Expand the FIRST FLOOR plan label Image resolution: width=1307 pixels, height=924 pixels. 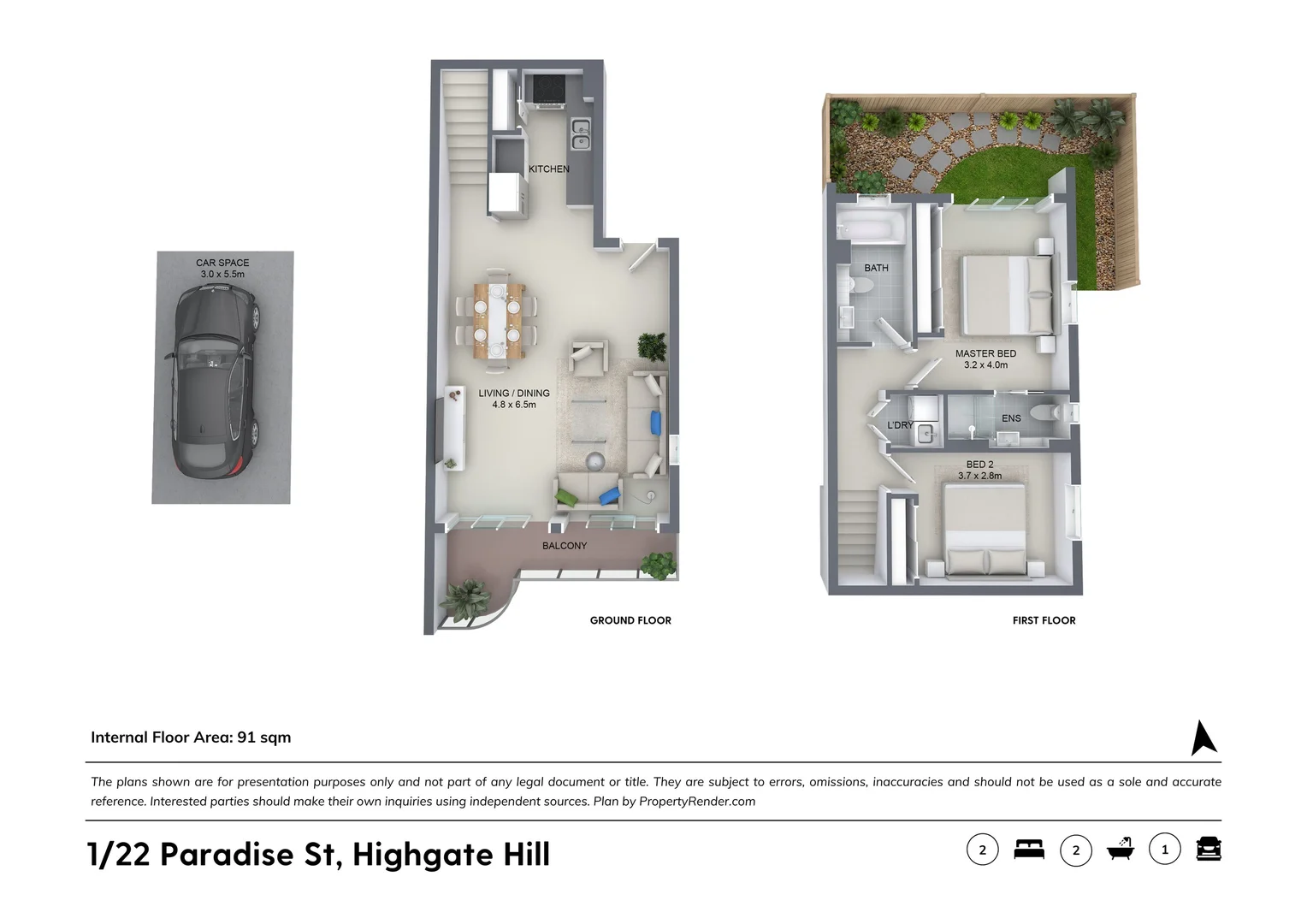(1044, 620)
